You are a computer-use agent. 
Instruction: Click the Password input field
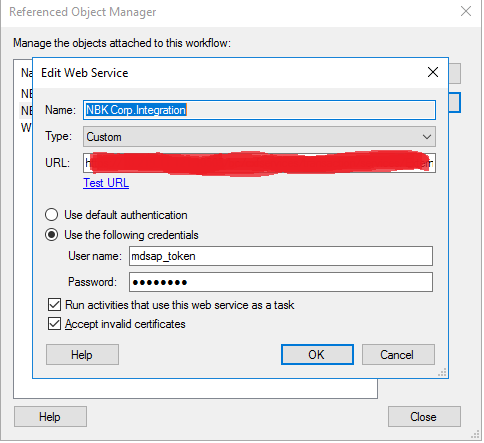[281, 282]
